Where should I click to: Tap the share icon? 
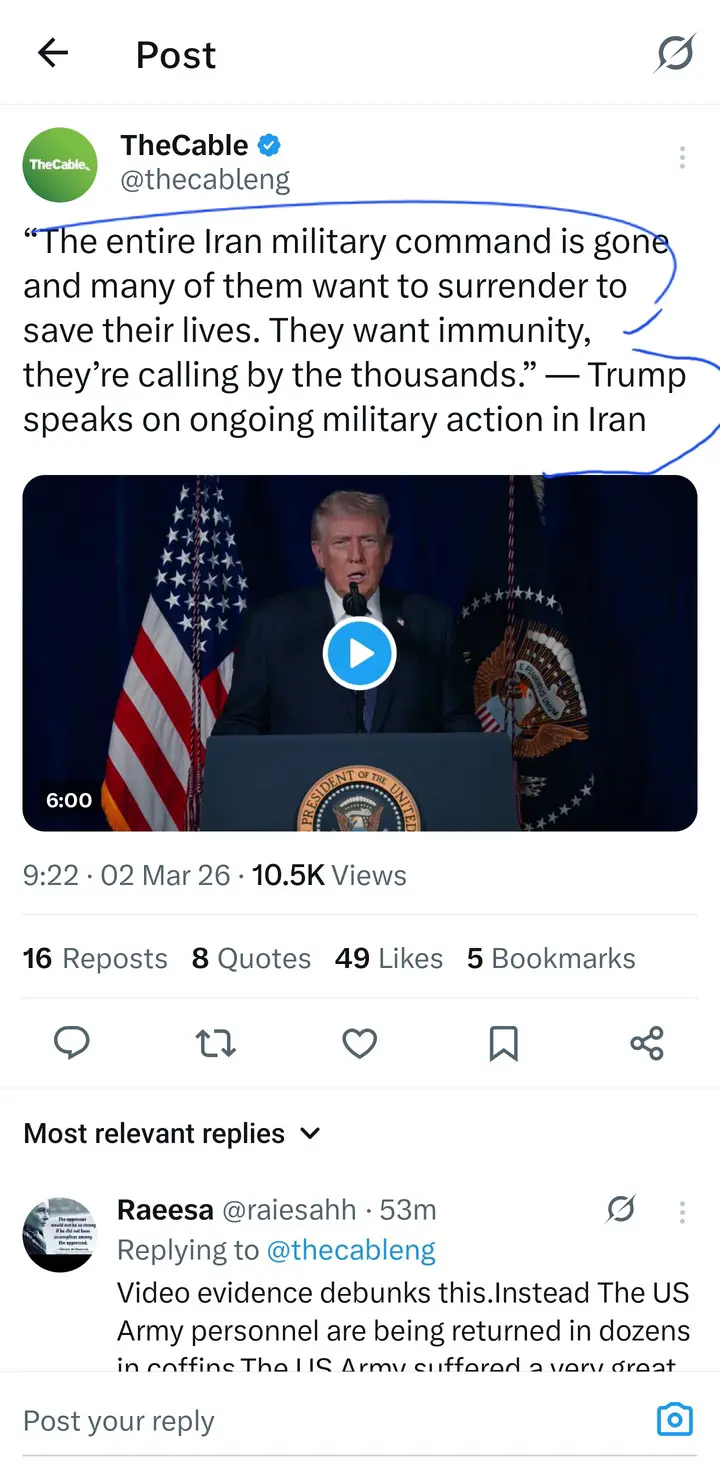pos(647,1044)
